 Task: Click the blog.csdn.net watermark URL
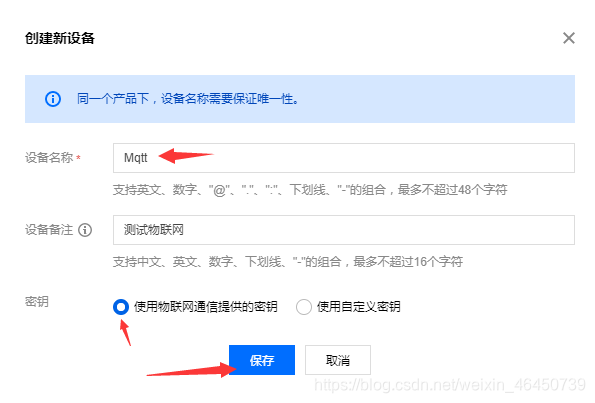click(x=450, y=385)
